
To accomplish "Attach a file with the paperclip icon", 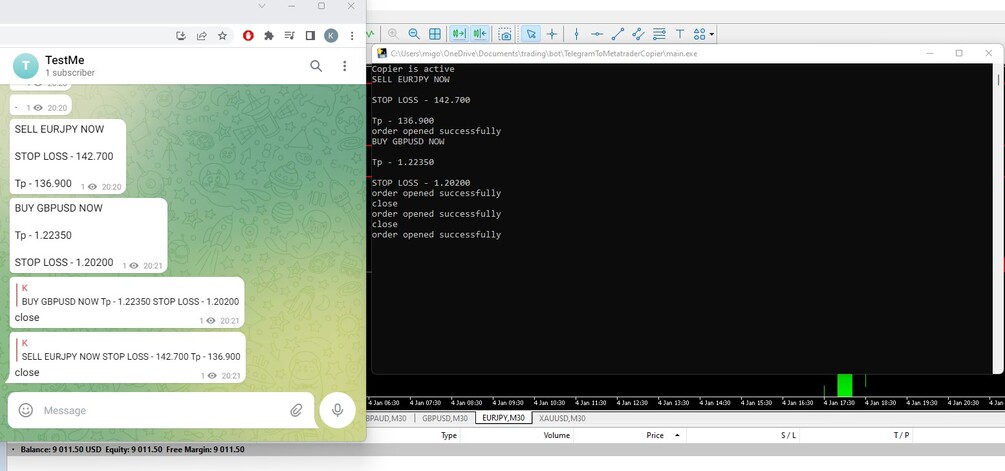I will coord(296,410).
